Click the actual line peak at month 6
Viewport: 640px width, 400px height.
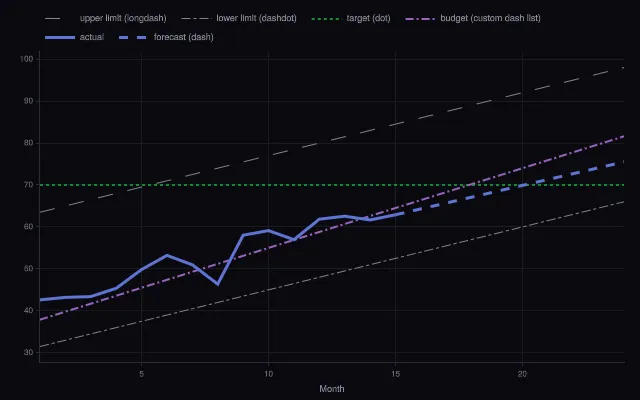[x=167, y=256]
